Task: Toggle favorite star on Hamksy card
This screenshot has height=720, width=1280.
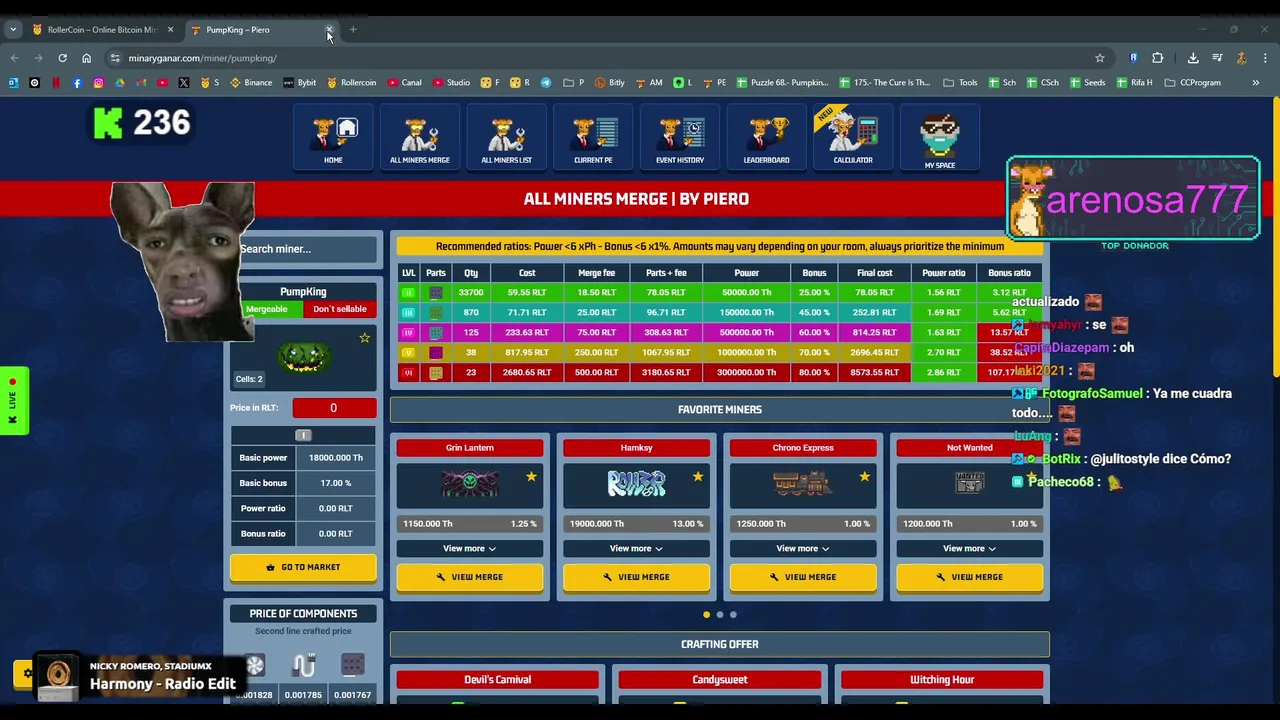Action: click(698, 477)
